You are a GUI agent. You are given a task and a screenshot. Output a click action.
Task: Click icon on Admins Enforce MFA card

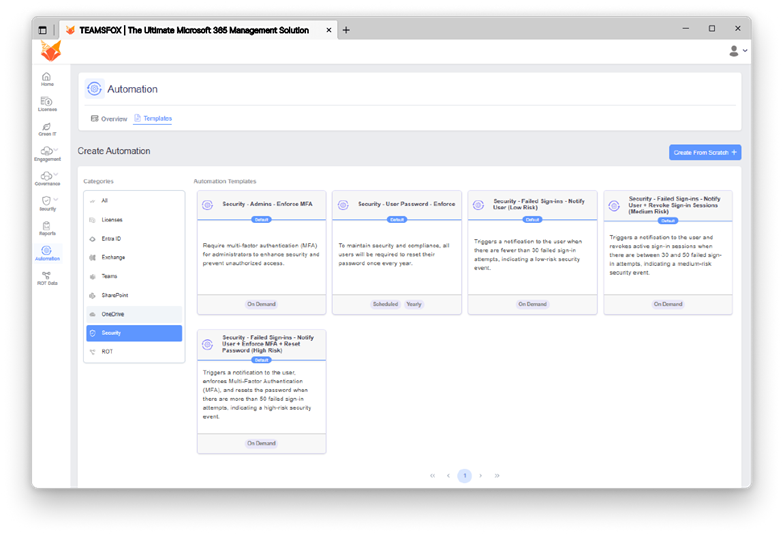(207, 205)
